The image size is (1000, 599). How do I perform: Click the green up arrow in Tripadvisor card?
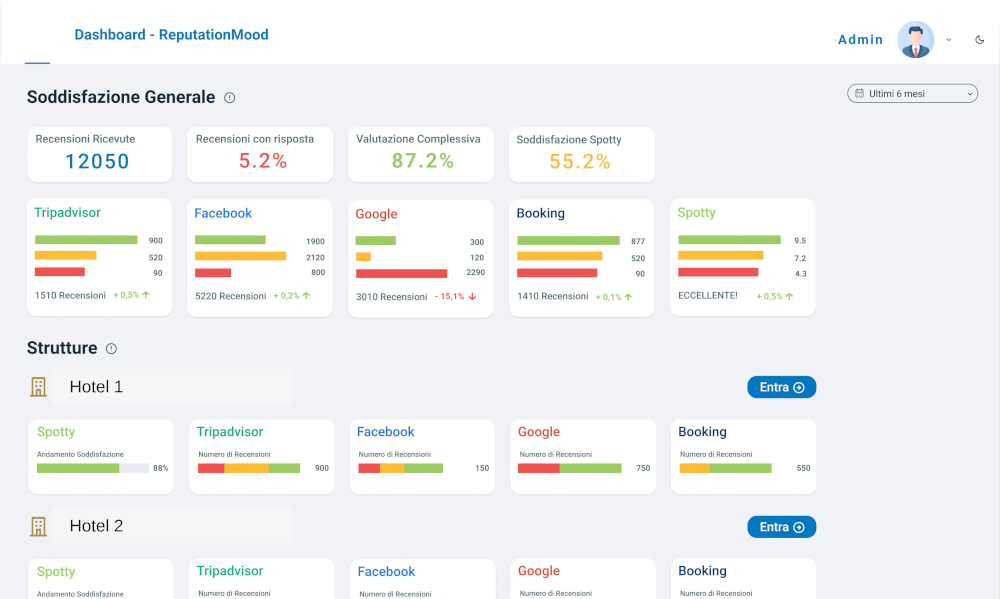click(145, 296)
